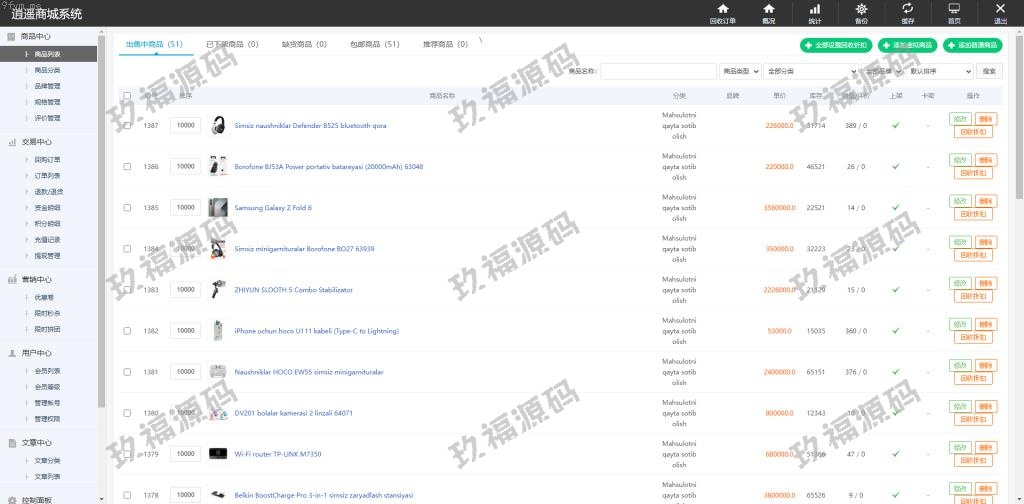Open the 首页 monitor icon

tap(954, 9)
